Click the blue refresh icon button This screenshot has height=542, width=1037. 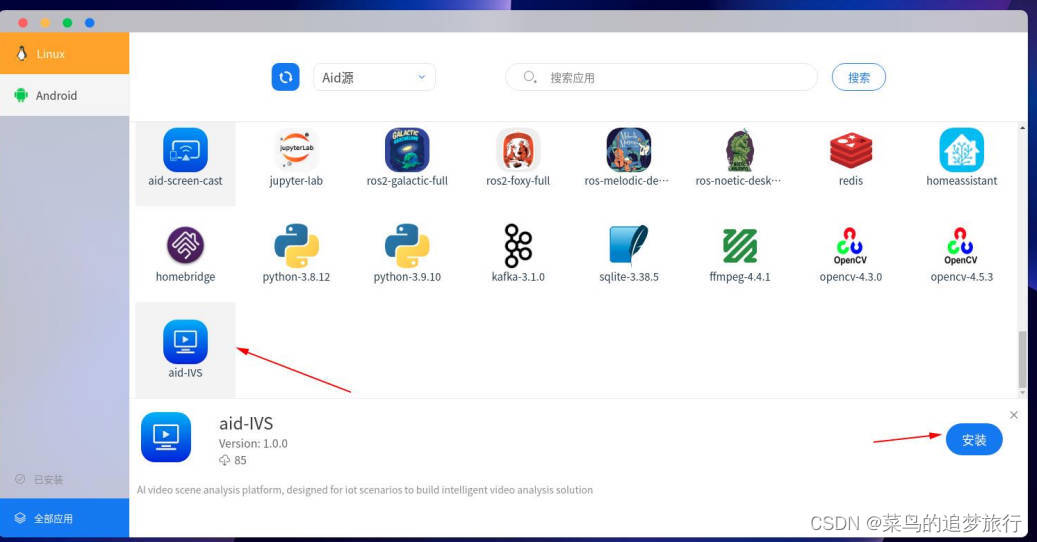click(286, 77)
